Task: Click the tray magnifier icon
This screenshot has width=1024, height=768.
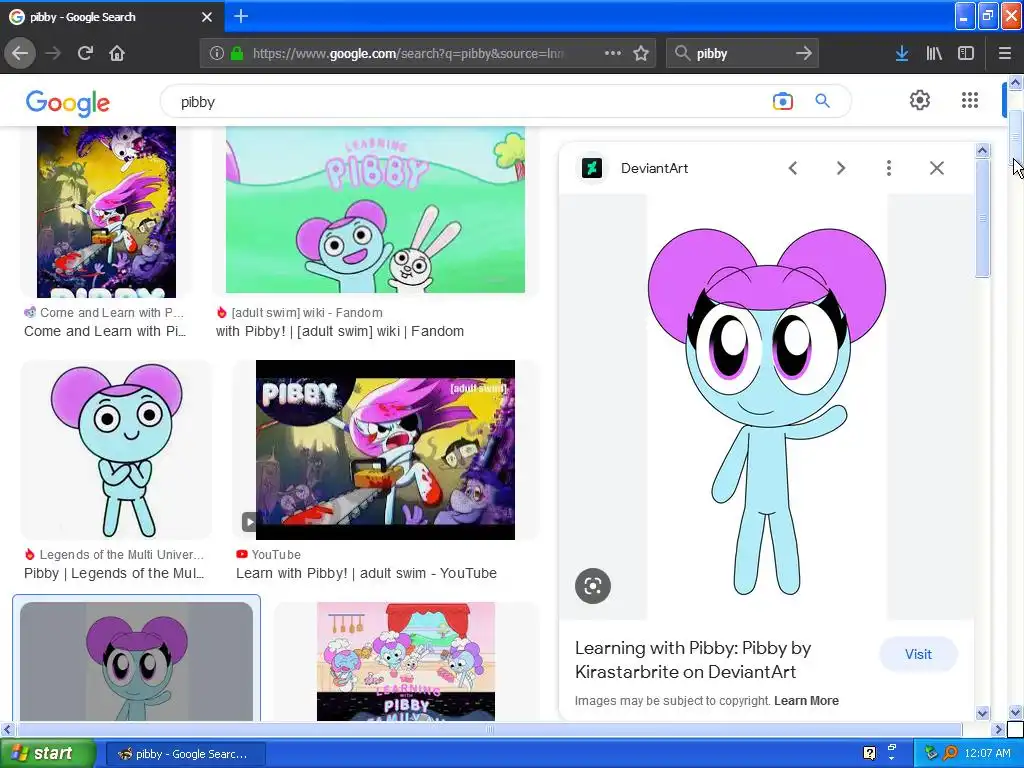Action: tap(950, 753)
